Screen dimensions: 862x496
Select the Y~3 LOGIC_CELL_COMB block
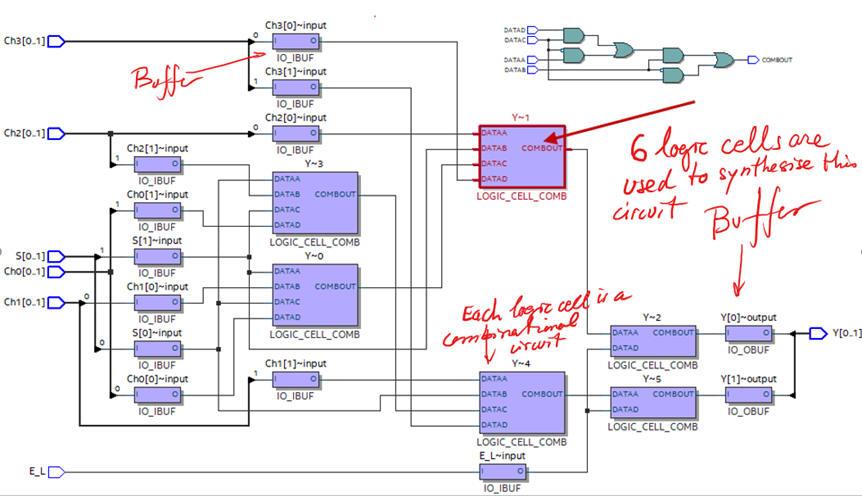coord(315,202)
